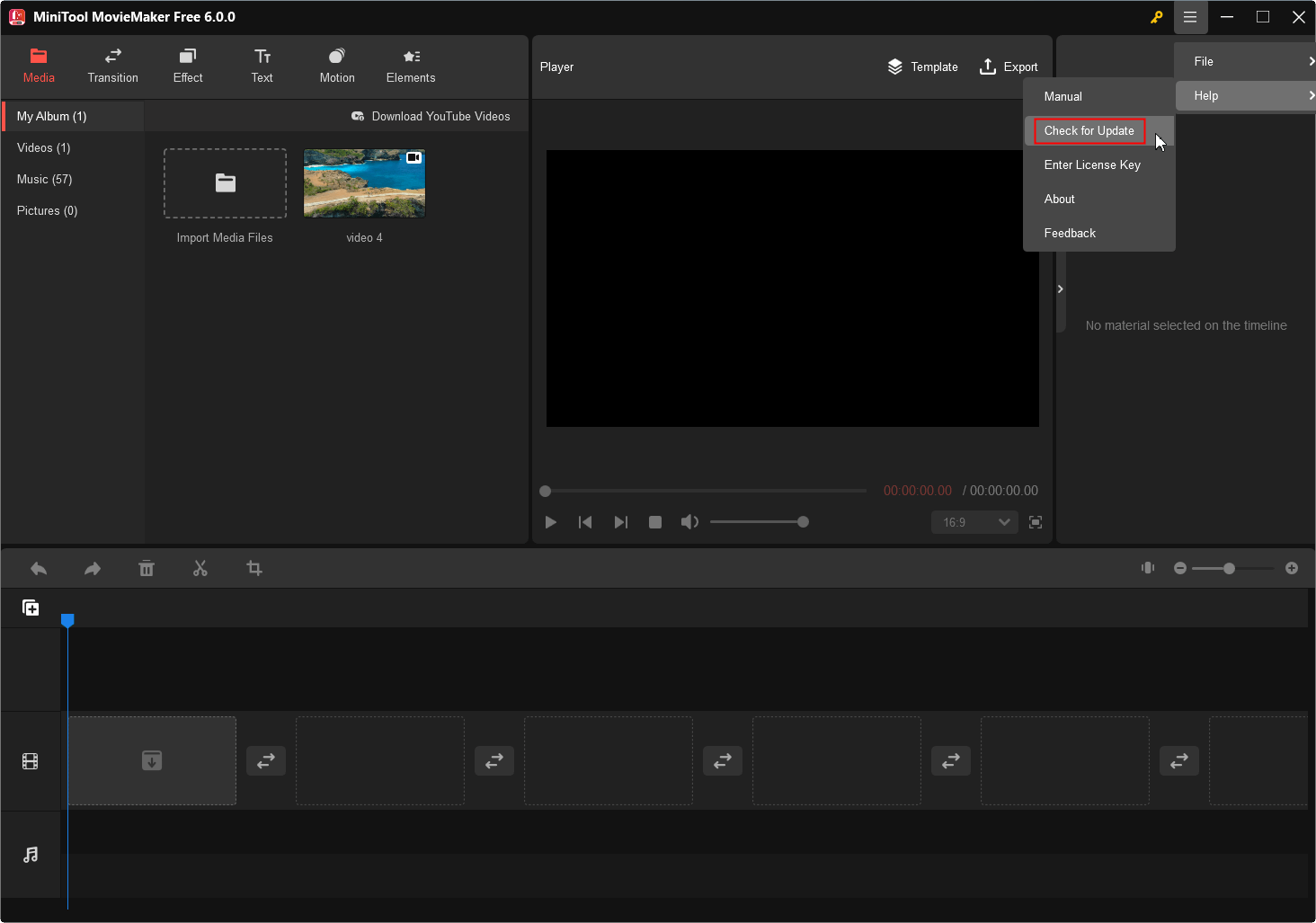The height and width of the screenshot is (923, 1316).
Task: Click Download YouTube Videos link
Action: point(431,116)
